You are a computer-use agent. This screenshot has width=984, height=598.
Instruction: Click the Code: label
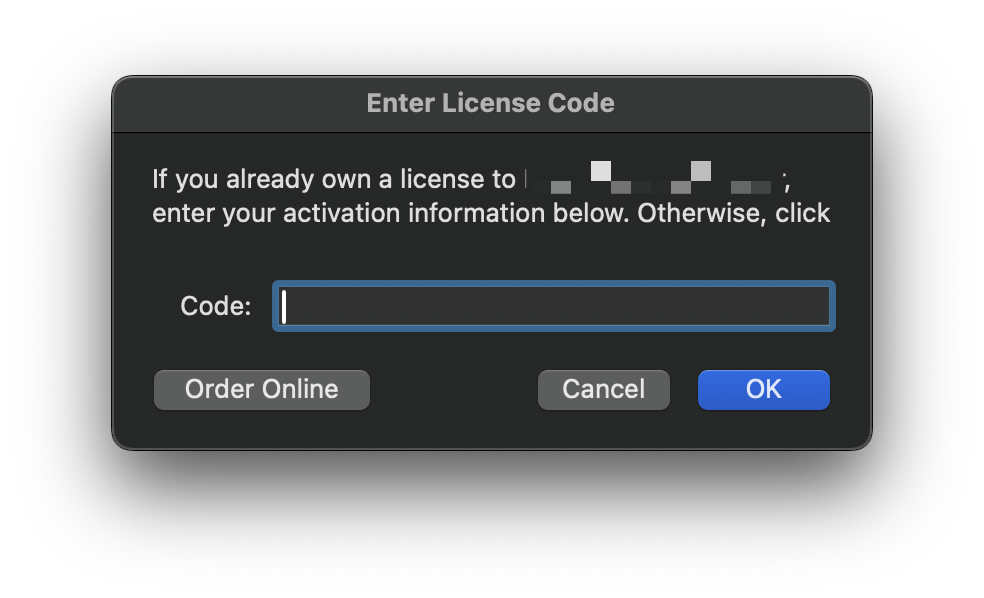[x=213, y=306]
